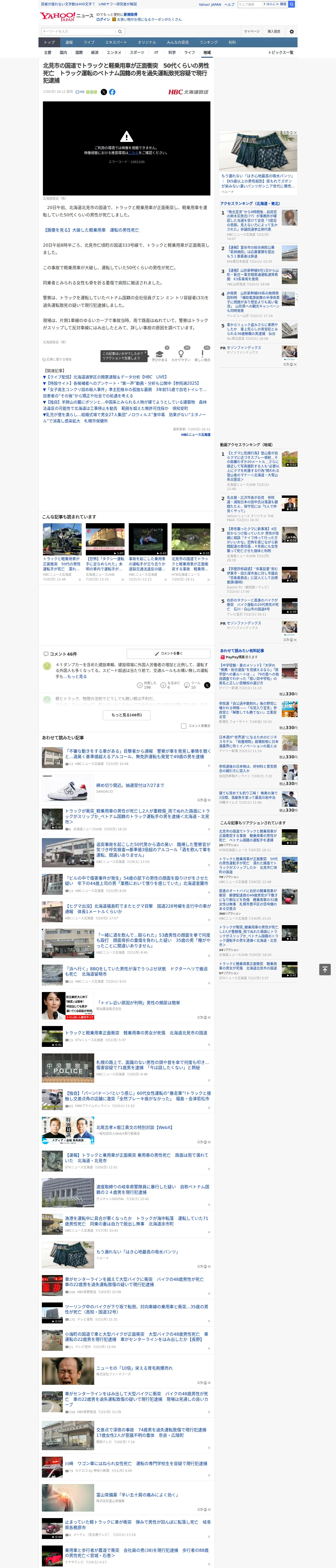336x1568 pixels.
Task: Open the エンタメ category
Action: (114, 52)
